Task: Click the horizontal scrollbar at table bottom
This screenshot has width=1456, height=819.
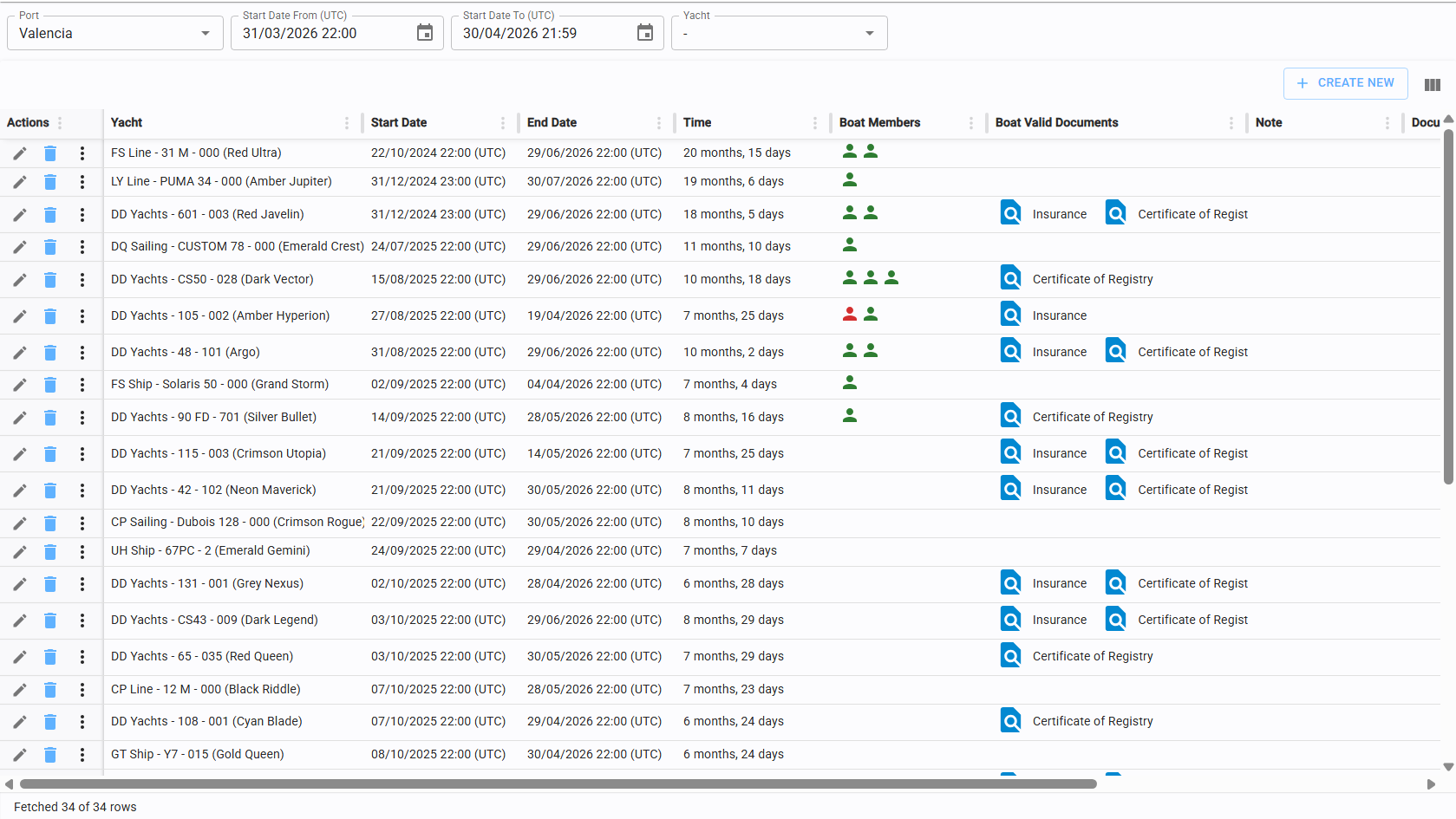Action: coord(557,784)
